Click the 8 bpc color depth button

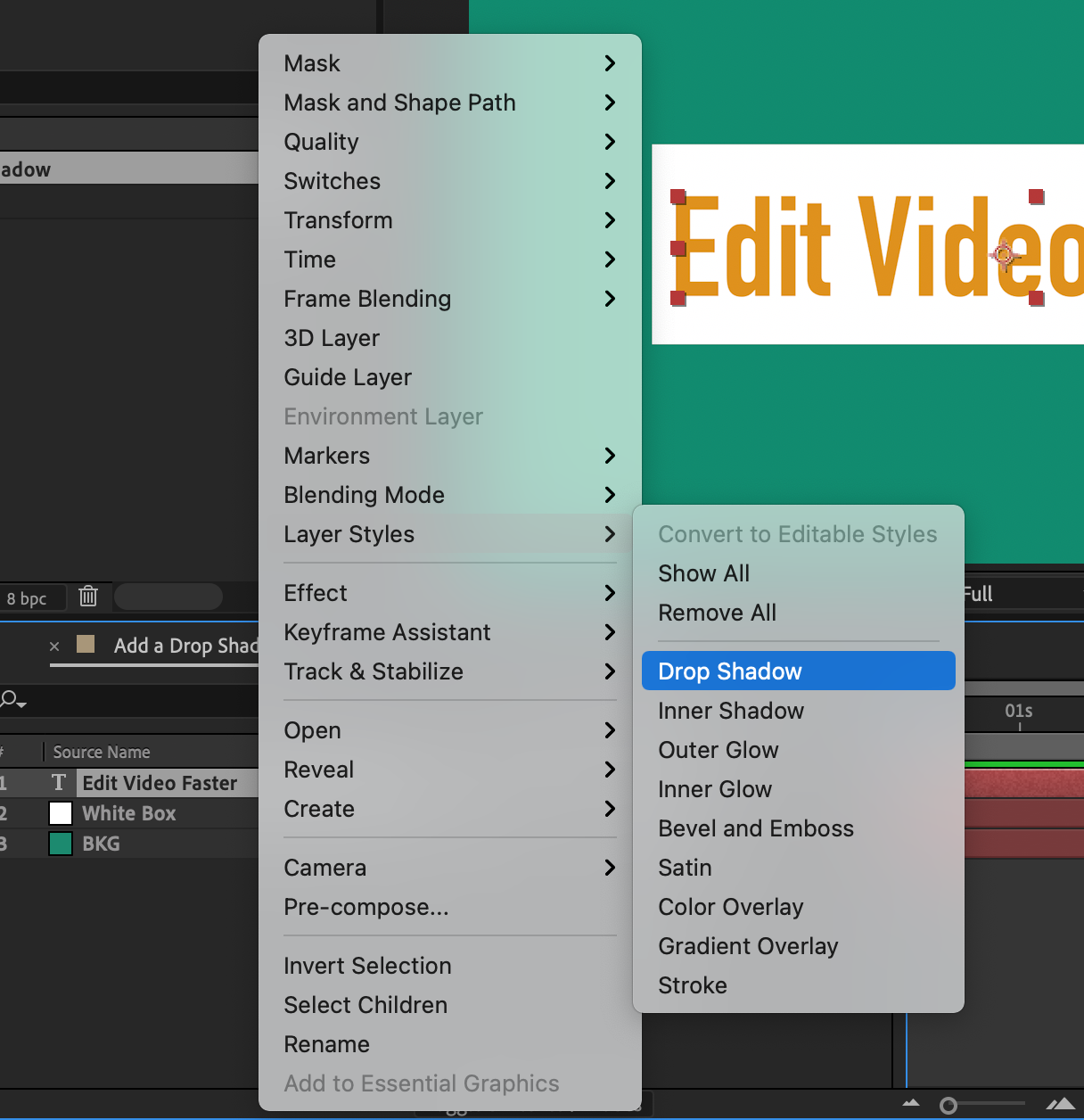click(x=32, y=597)
